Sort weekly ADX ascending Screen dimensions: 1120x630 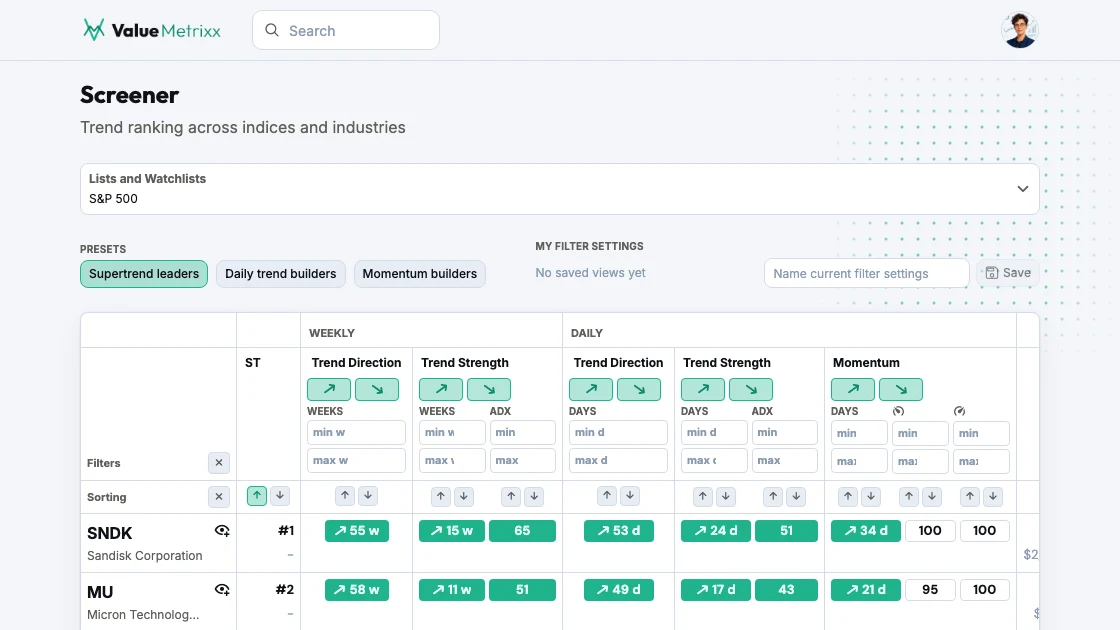tap(511, 496)
